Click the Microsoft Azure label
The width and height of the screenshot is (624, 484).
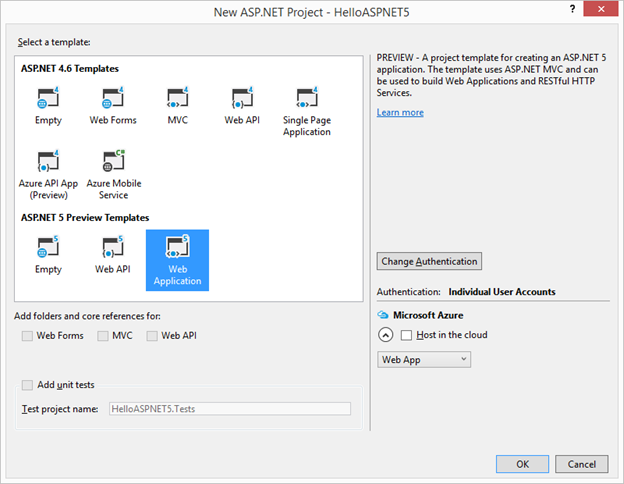[x=428, y=315]
